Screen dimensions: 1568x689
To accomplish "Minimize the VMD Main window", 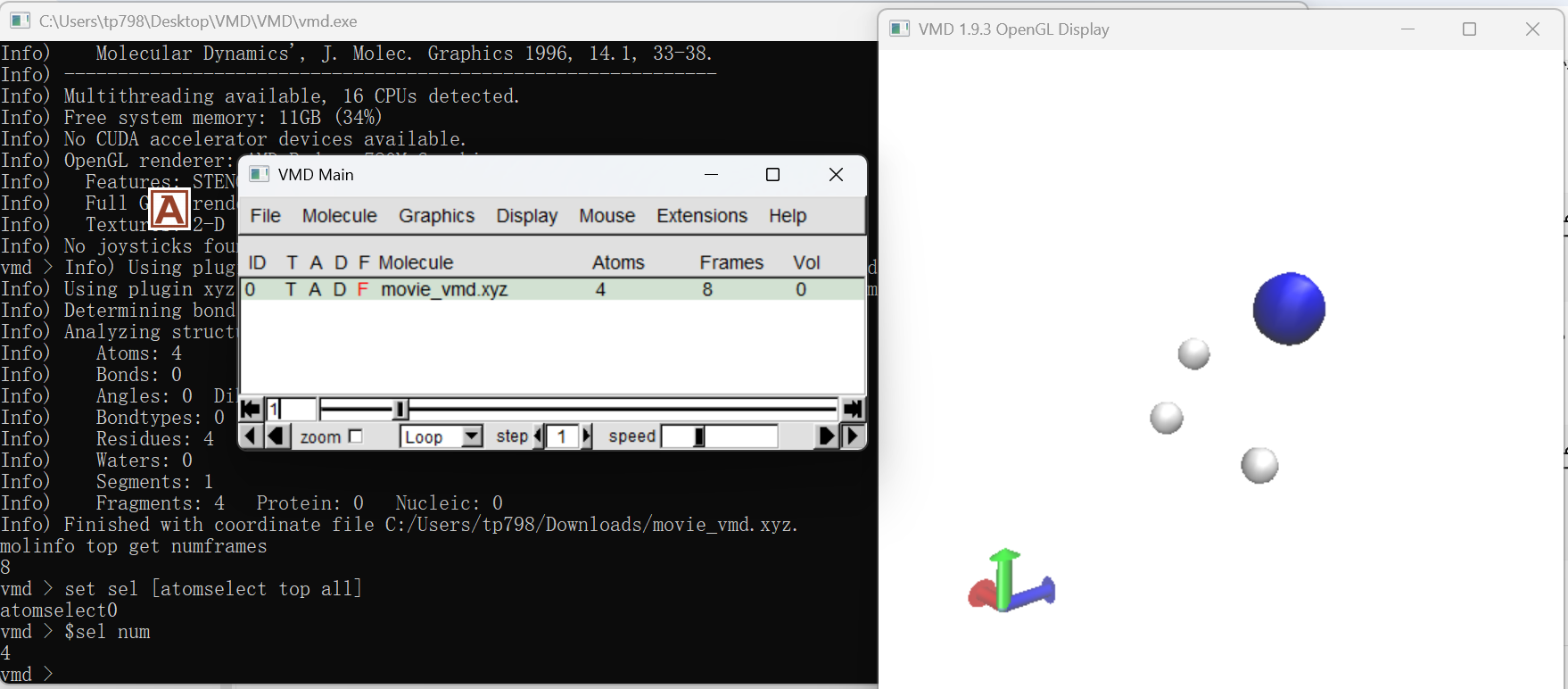I will pos(711,175).
